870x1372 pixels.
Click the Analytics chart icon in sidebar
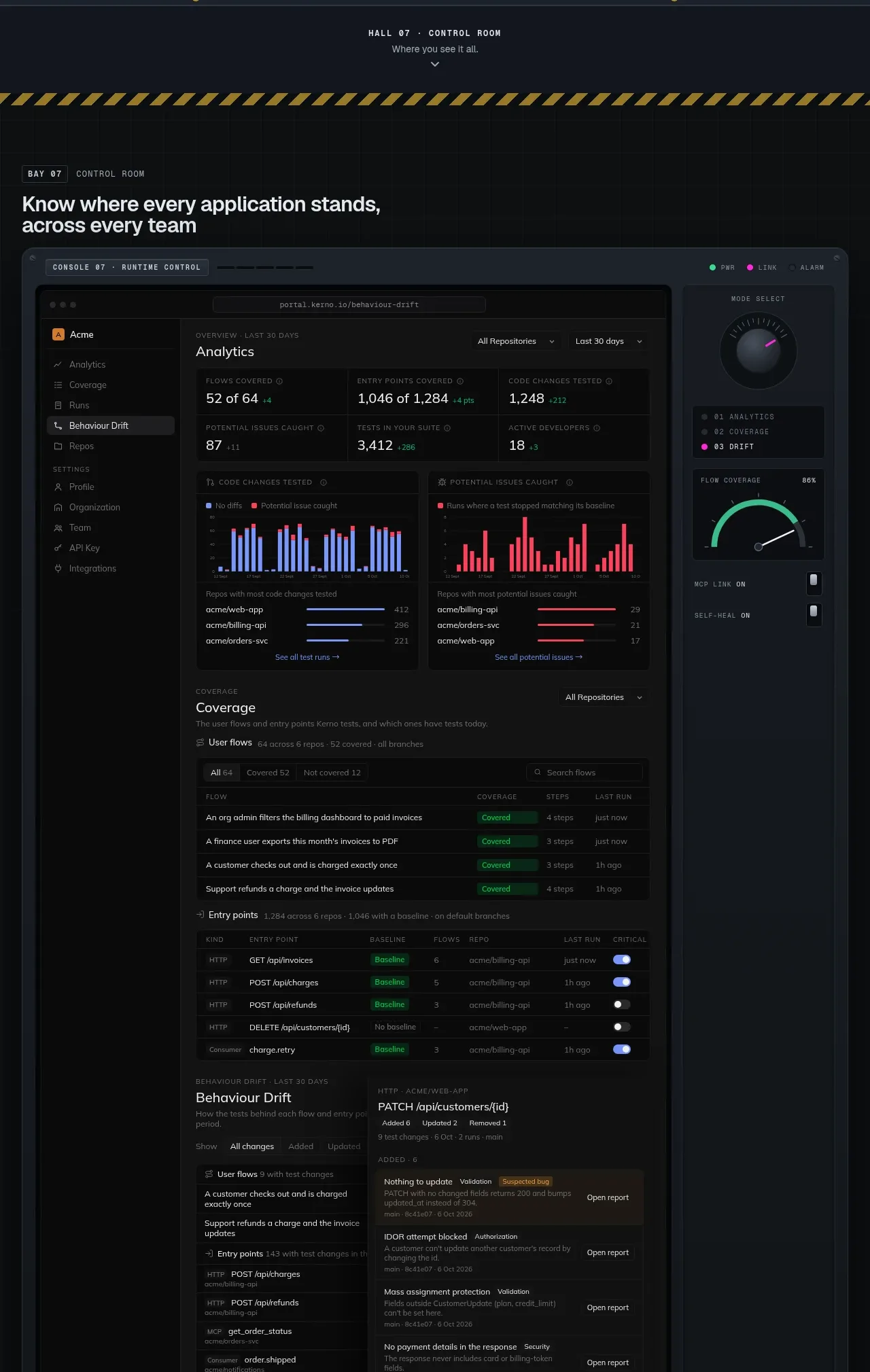click(x=58, y=365)
